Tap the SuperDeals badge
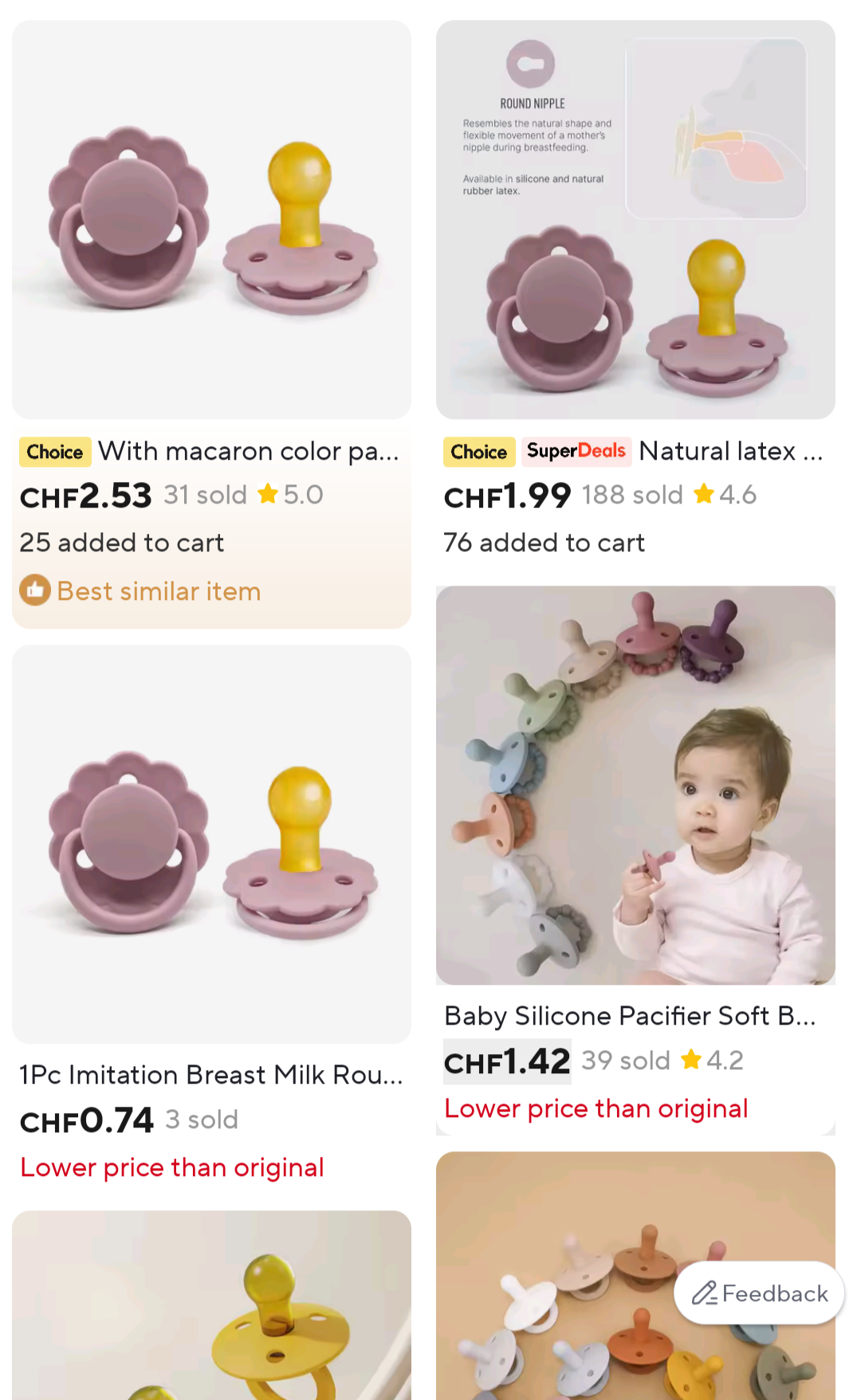 [x=576, y=451]
